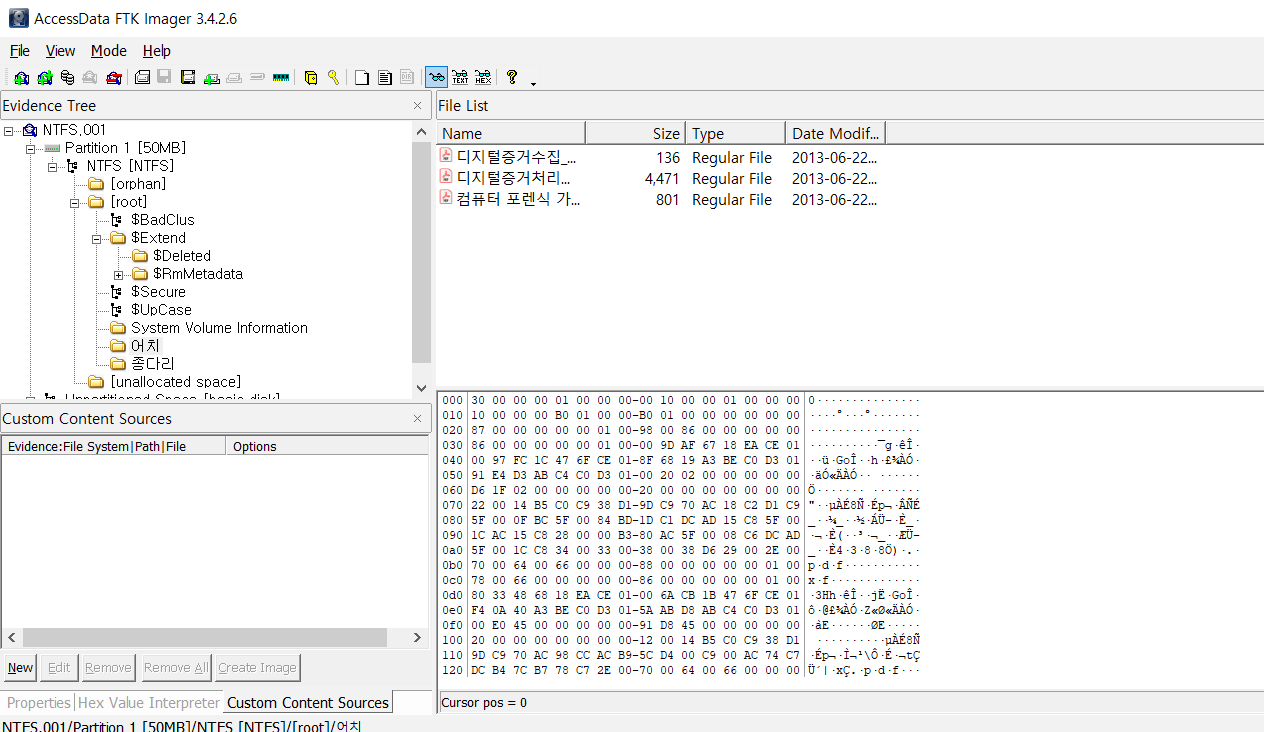Screen dimensions: 1264x732
Task: Expand the $RmMetadata folder node
Action: (x=119, y=274)
